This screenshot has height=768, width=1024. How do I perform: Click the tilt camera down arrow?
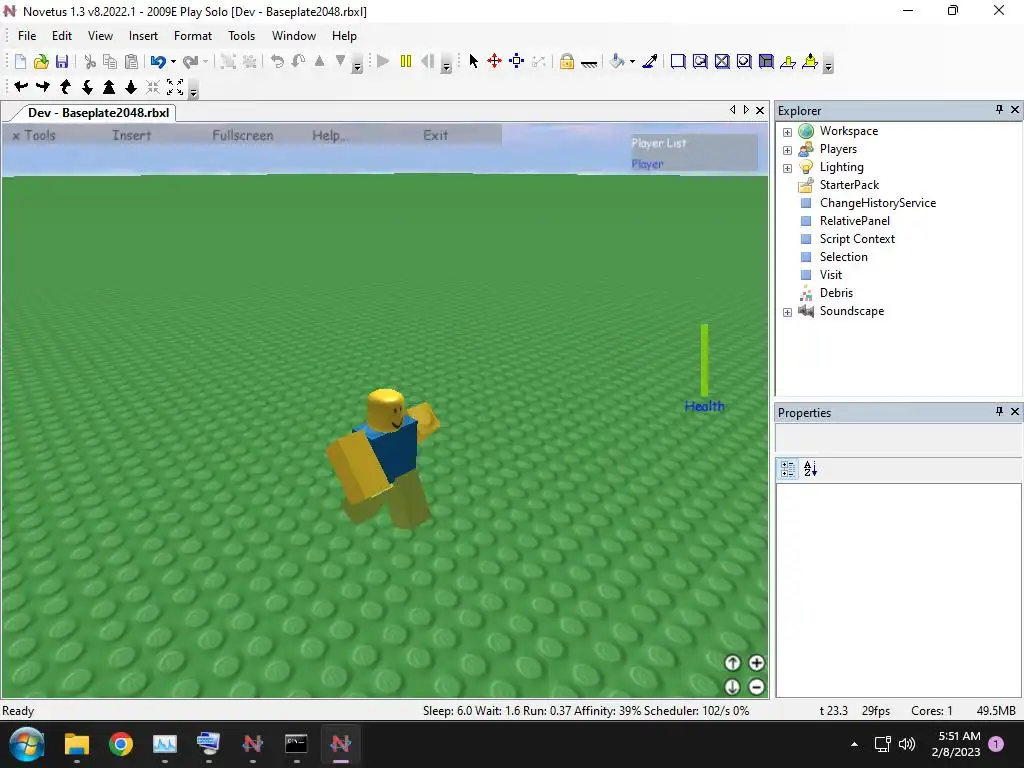87,86
